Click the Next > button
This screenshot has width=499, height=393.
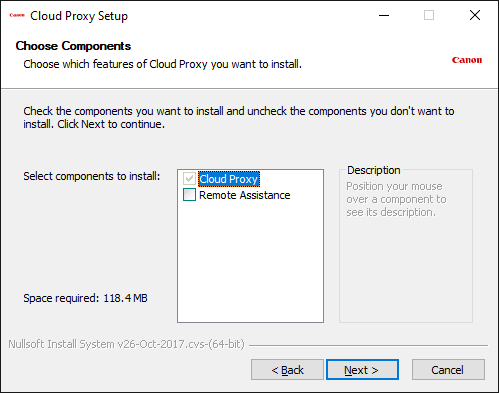[362, 370]
